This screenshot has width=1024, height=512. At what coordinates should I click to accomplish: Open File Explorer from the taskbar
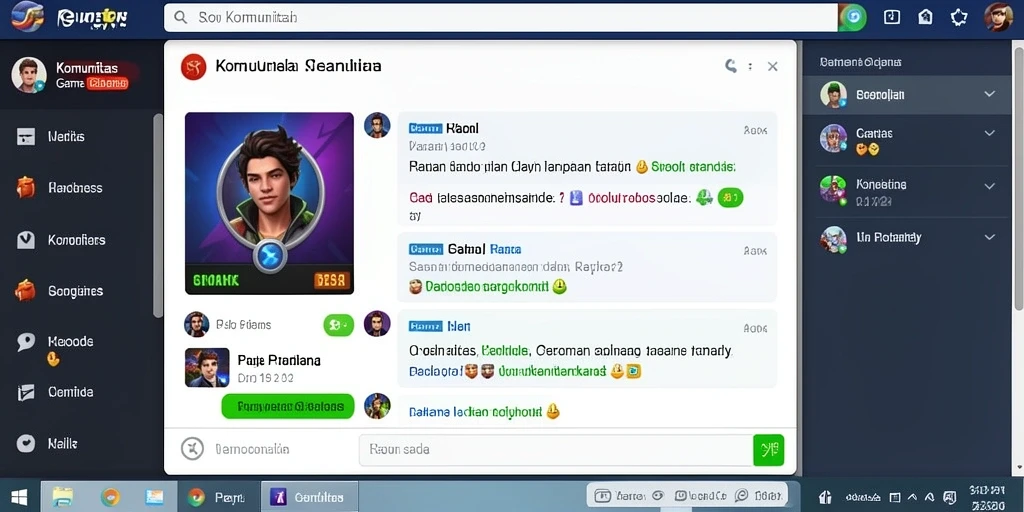point(63,498)
